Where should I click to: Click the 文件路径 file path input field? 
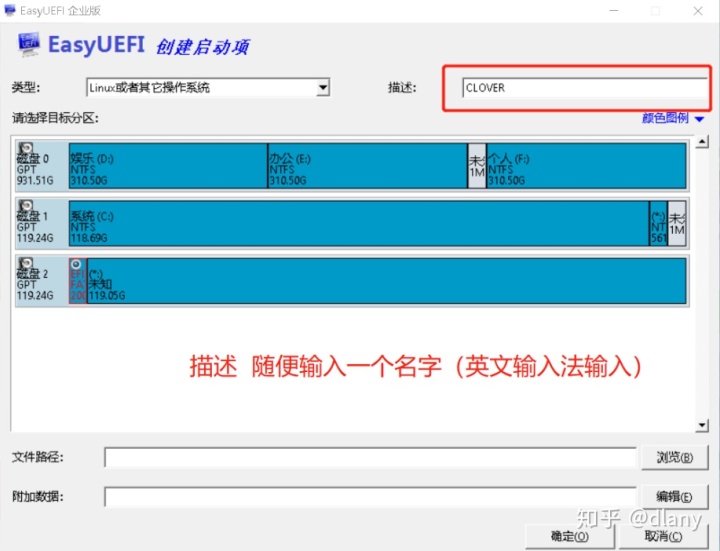(x=370, y=457)
